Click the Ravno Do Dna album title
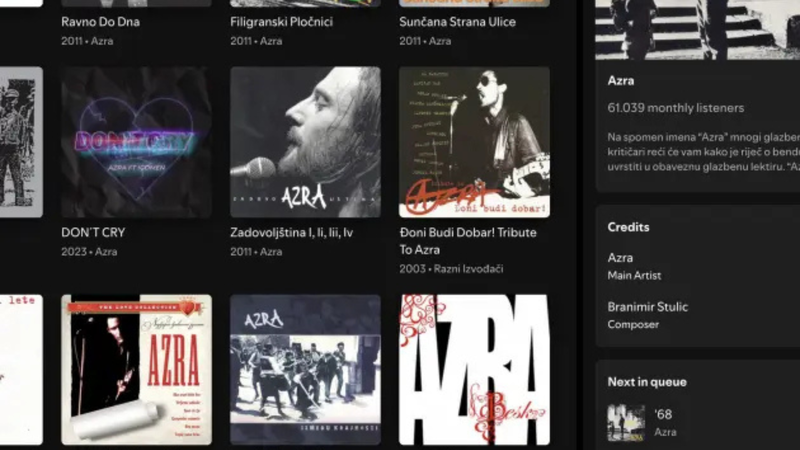Screen dimensions: 800x450 click(x=101, y=22)
